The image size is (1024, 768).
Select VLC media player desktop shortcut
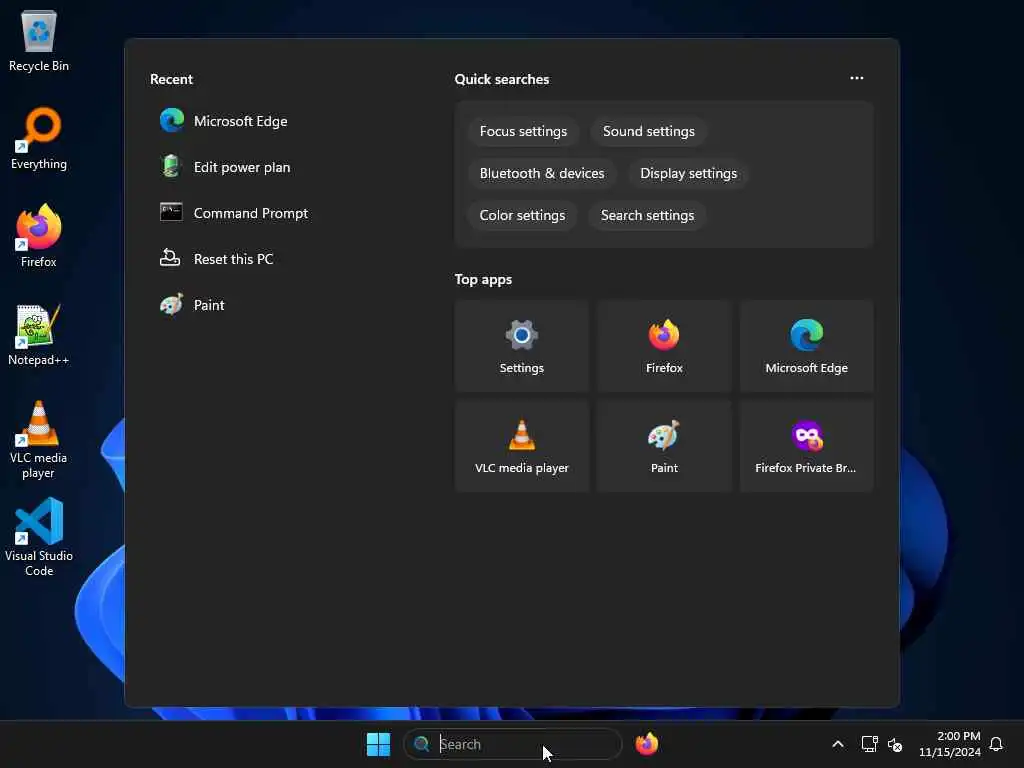(x=39, y=440)
